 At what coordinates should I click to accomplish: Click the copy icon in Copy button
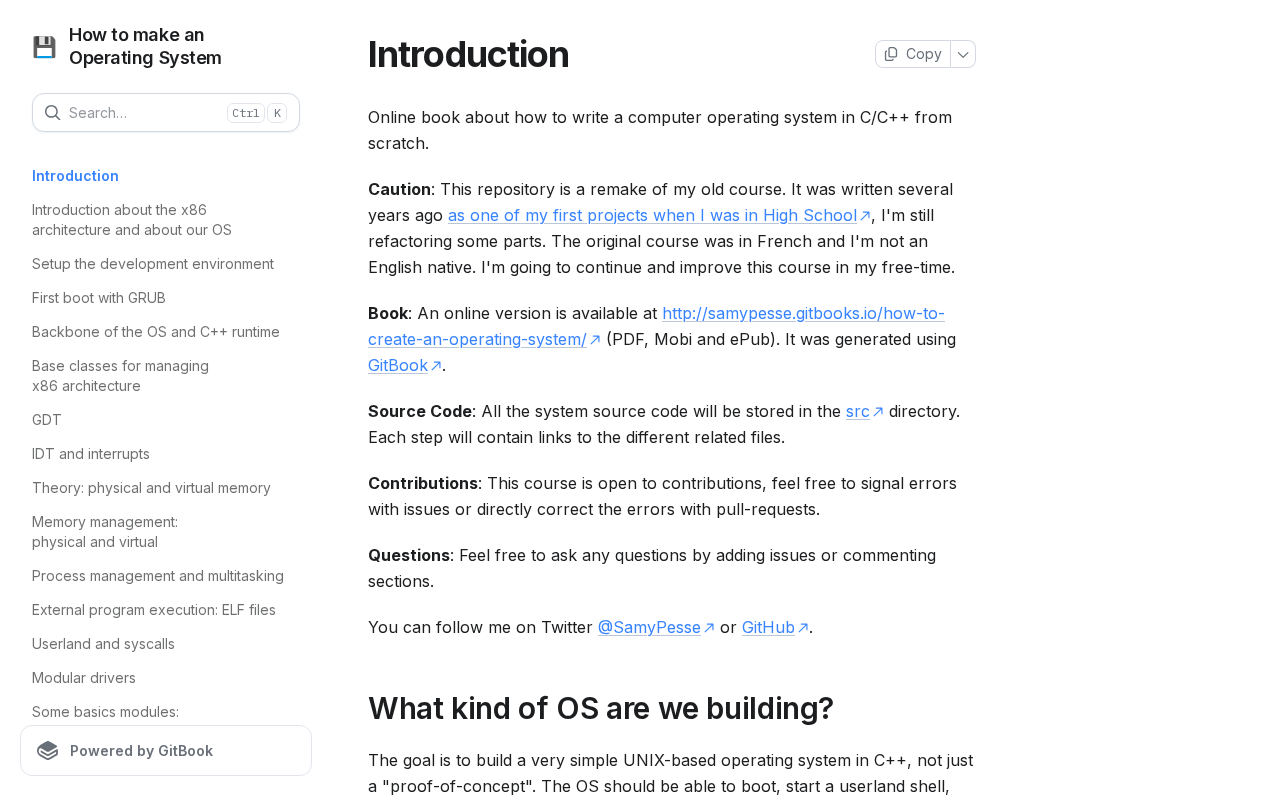(x=891, y=54)
